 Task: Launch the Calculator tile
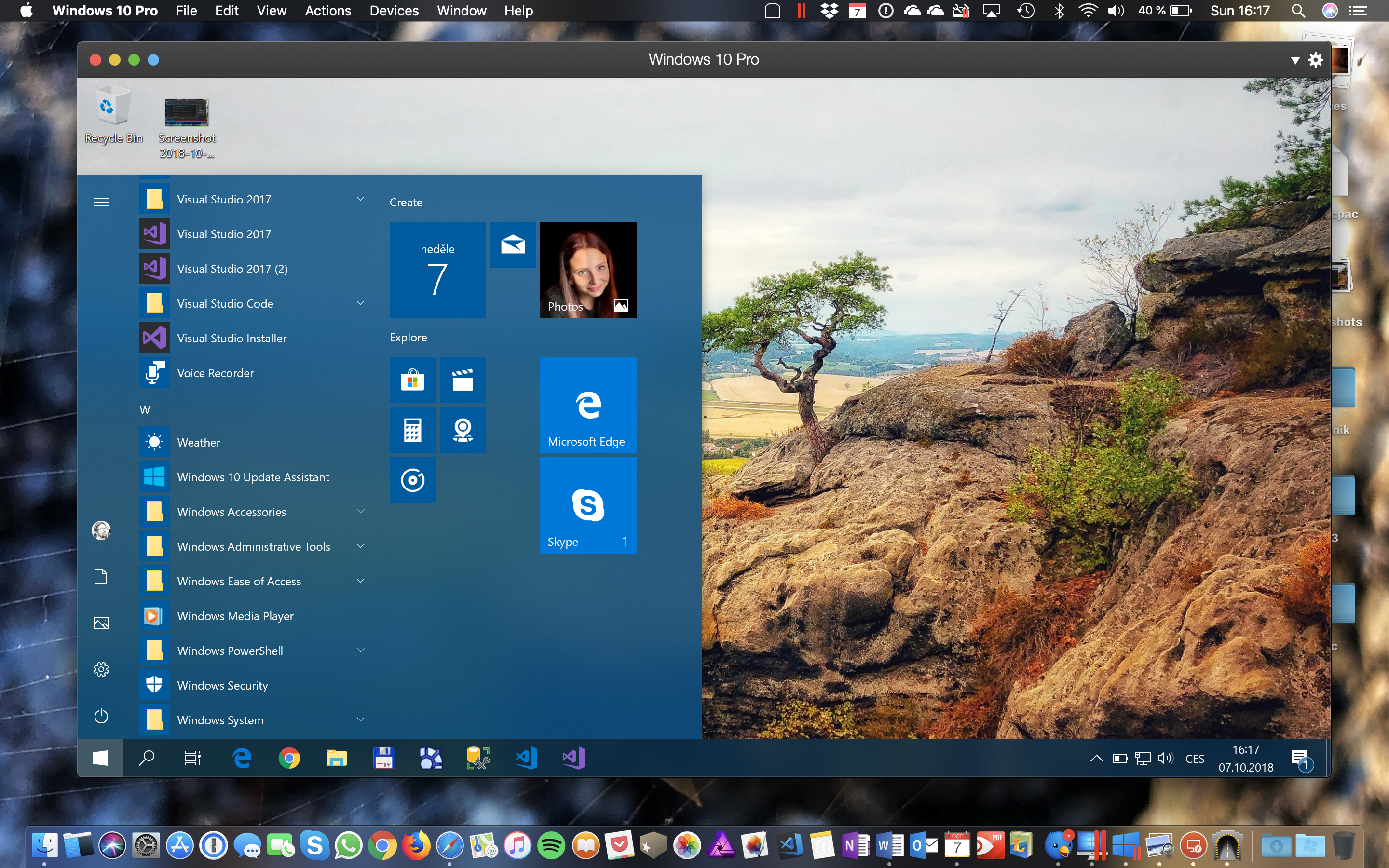[x=412, y=430]
